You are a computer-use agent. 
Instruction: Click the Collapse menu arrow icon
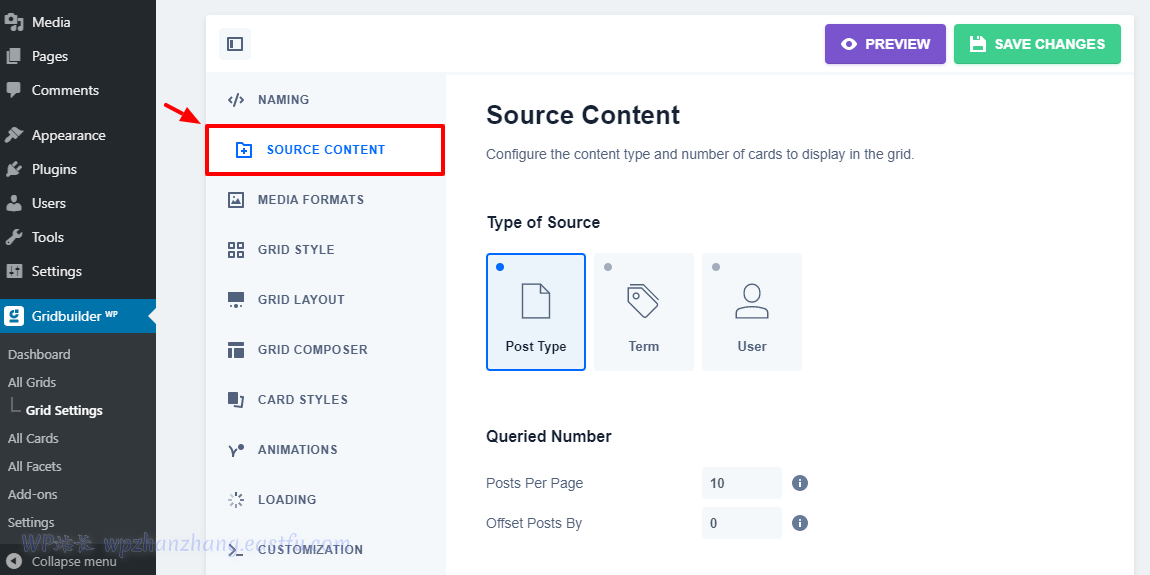click(x=15, y=561)
